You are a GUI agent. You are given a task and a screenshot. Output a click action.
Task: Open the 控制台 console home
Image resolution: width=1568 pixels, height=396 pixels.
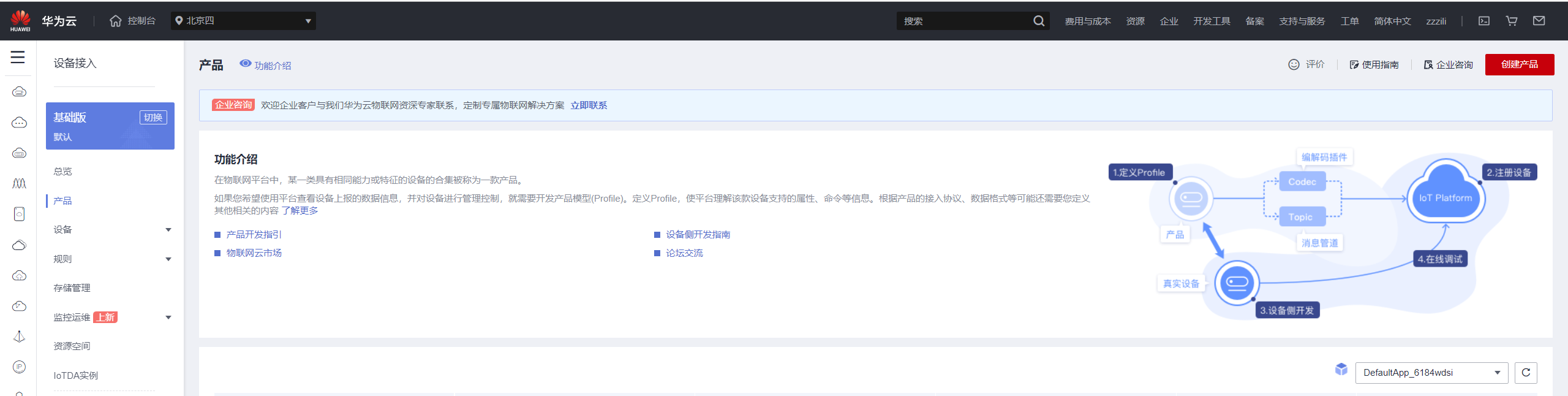pyautogui.click(x=132, y=21)
